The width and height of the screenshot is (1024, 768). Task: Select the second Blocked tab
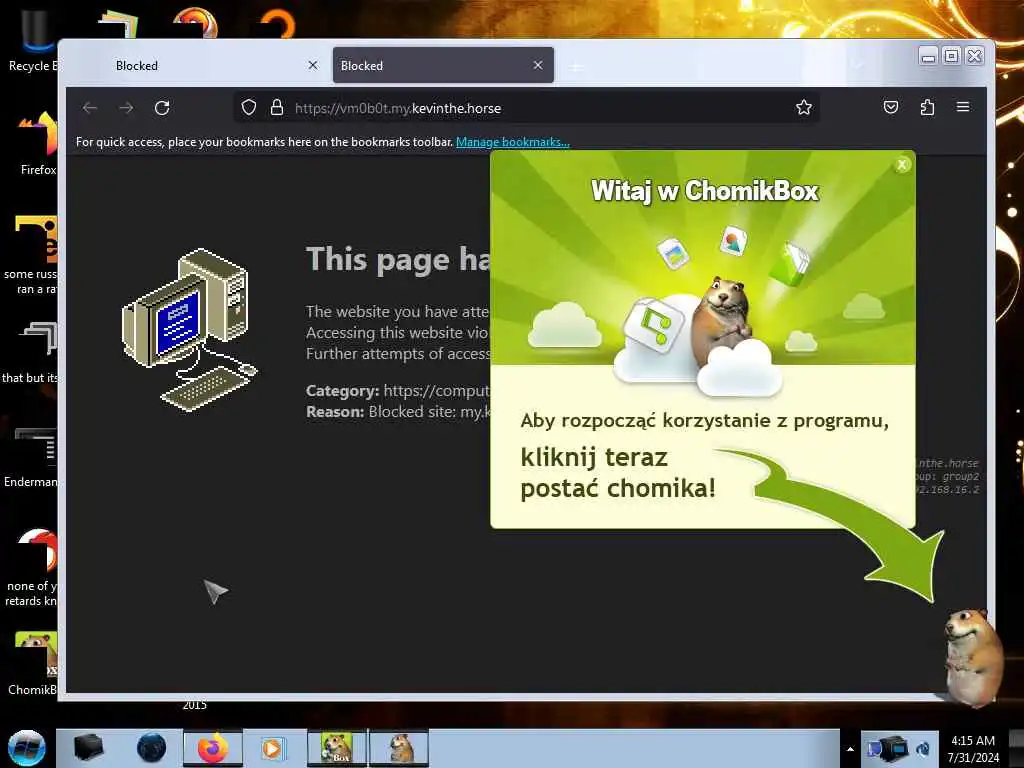click(443, 65)
